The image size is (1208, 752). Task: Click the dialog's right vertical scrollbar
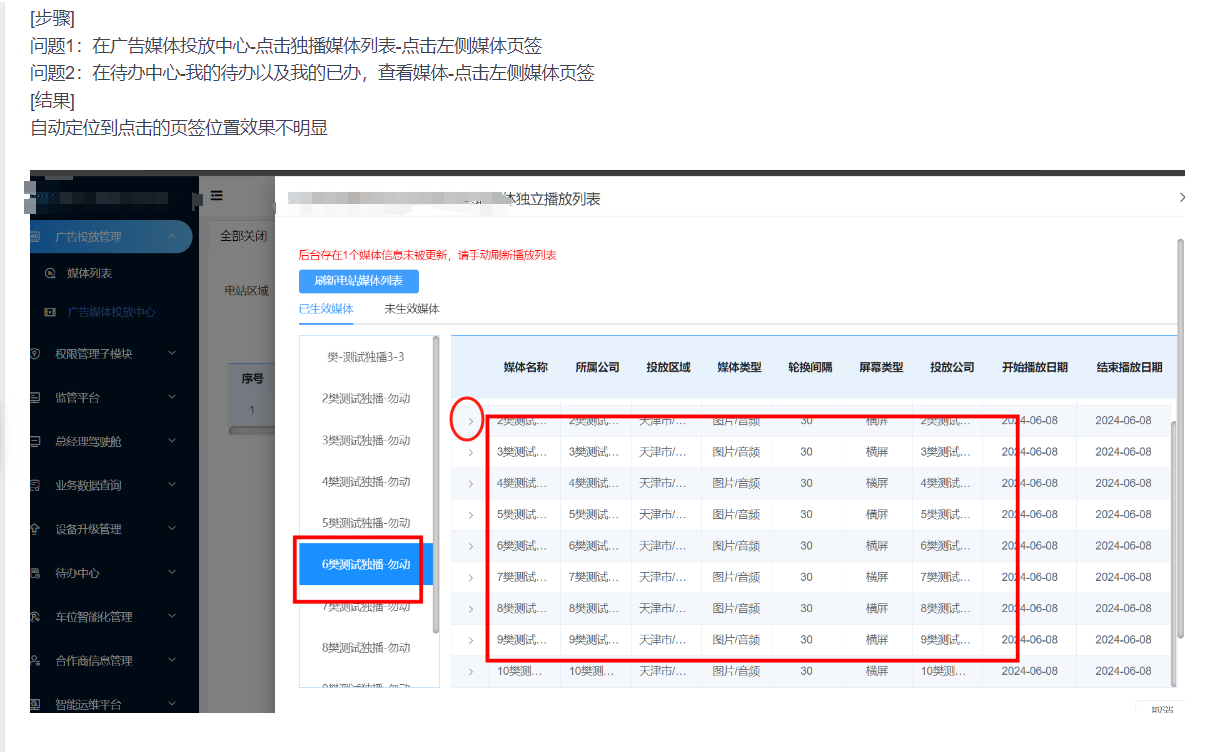(x=1181, y=436)
